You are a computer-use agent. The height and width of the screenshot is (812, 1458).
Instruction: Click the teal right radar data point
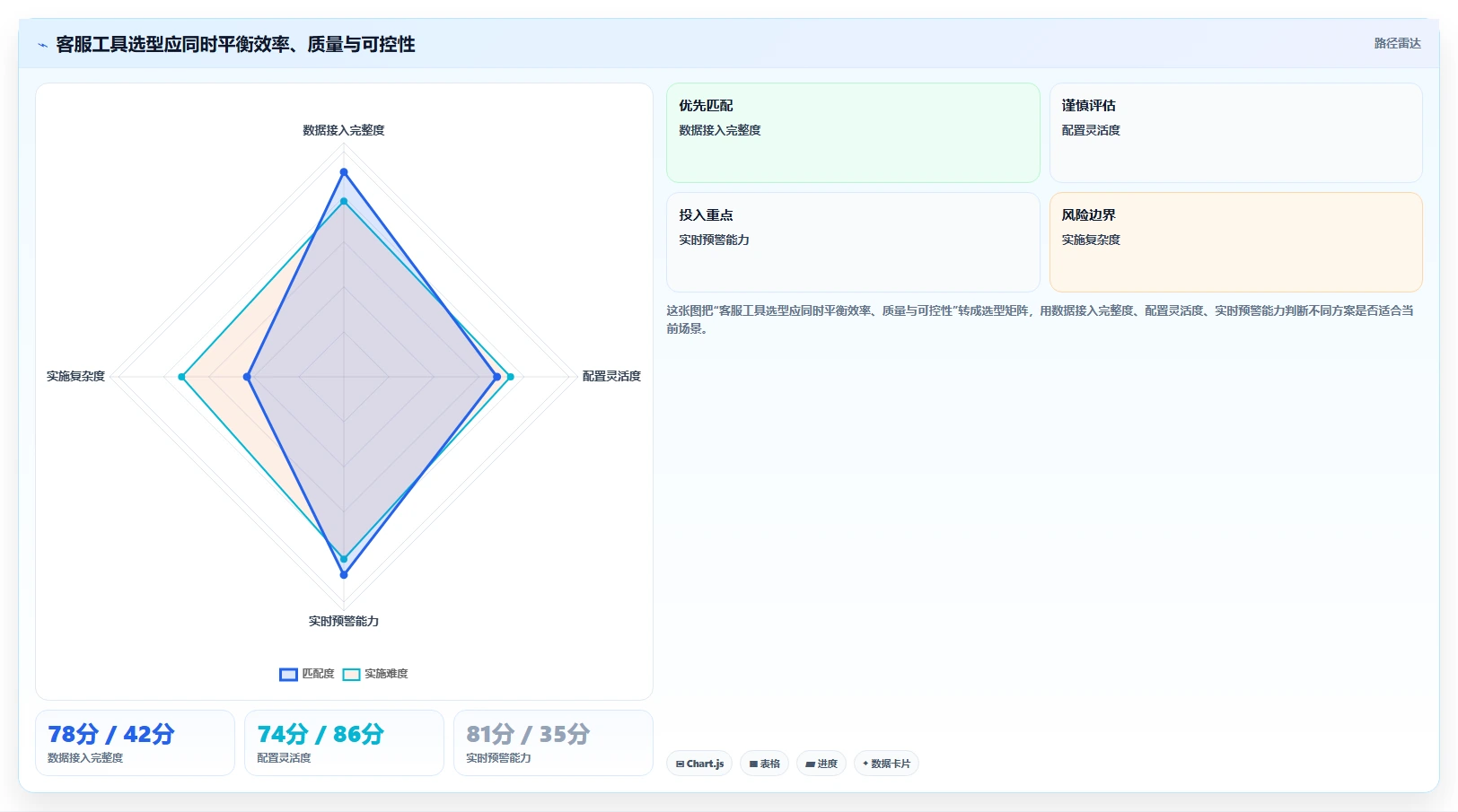(511, 377)
